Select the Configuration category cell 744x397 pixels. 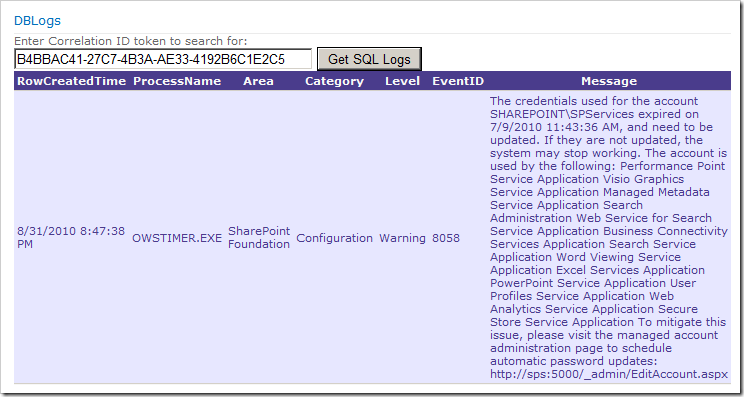pyautogui.click(x=335, y=238)
